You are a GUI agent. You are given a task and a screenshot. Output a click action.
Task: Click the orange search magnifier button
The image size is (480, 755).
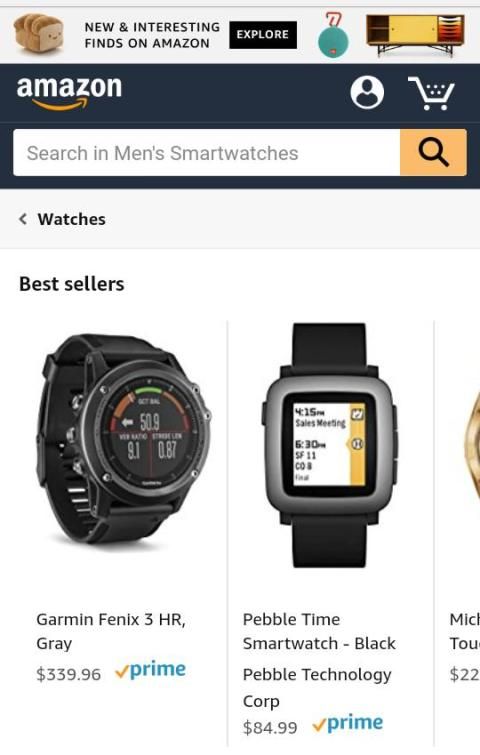[x=433, y=153]
